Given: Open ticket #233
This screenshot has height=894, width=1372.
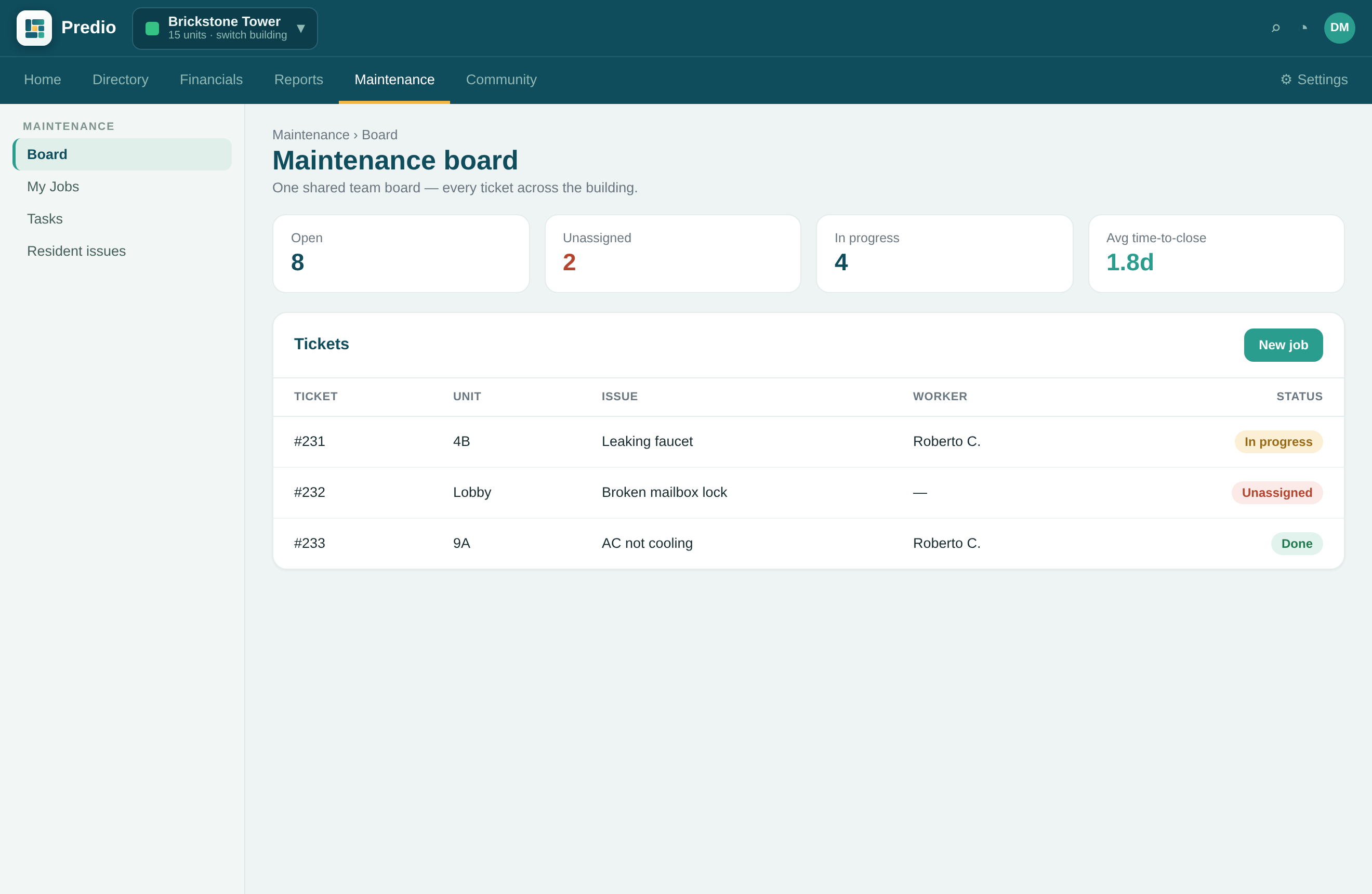Looking at the screenshot, I should pos(310,544).
